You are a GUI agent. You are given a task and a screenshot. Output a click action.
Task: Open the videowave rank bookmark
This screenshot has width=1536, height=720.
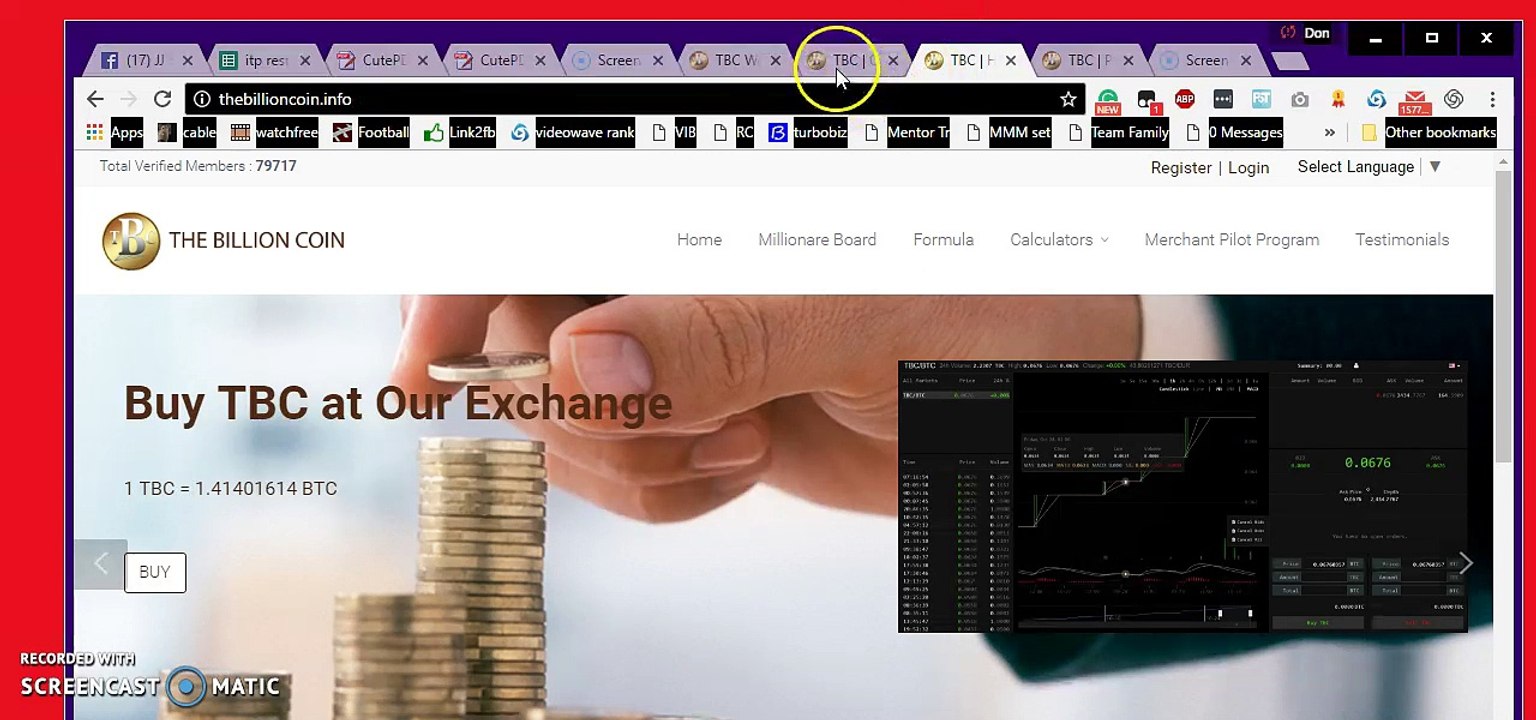(x=572, y=132)
